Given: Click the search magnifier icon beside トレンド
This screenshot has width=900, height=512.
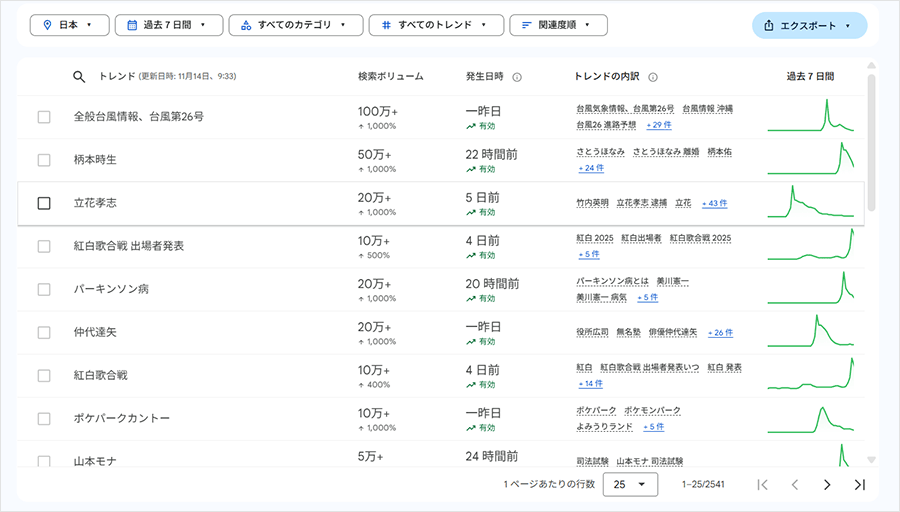Looking at the screenshot, I should (80, 76).
